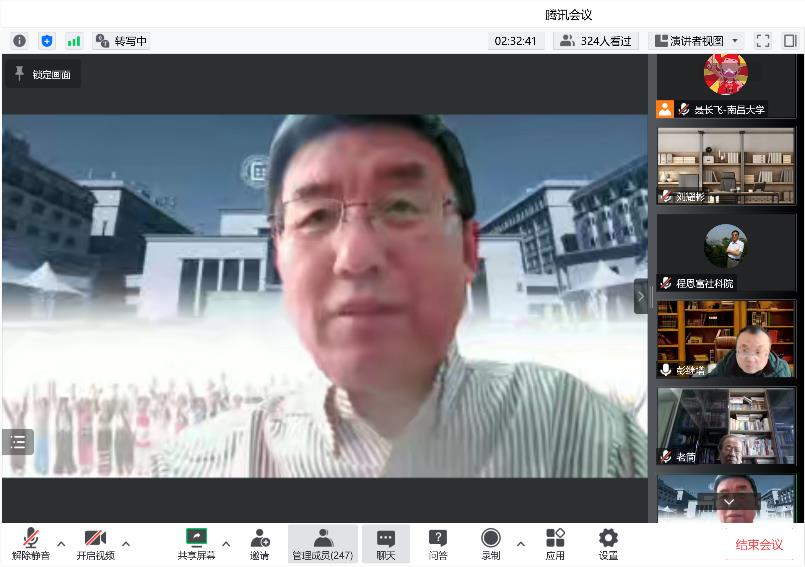Viewport: 805px width, 567px height.
Task: Open the 转写中 transcription indicator
Action: point(121,41)
